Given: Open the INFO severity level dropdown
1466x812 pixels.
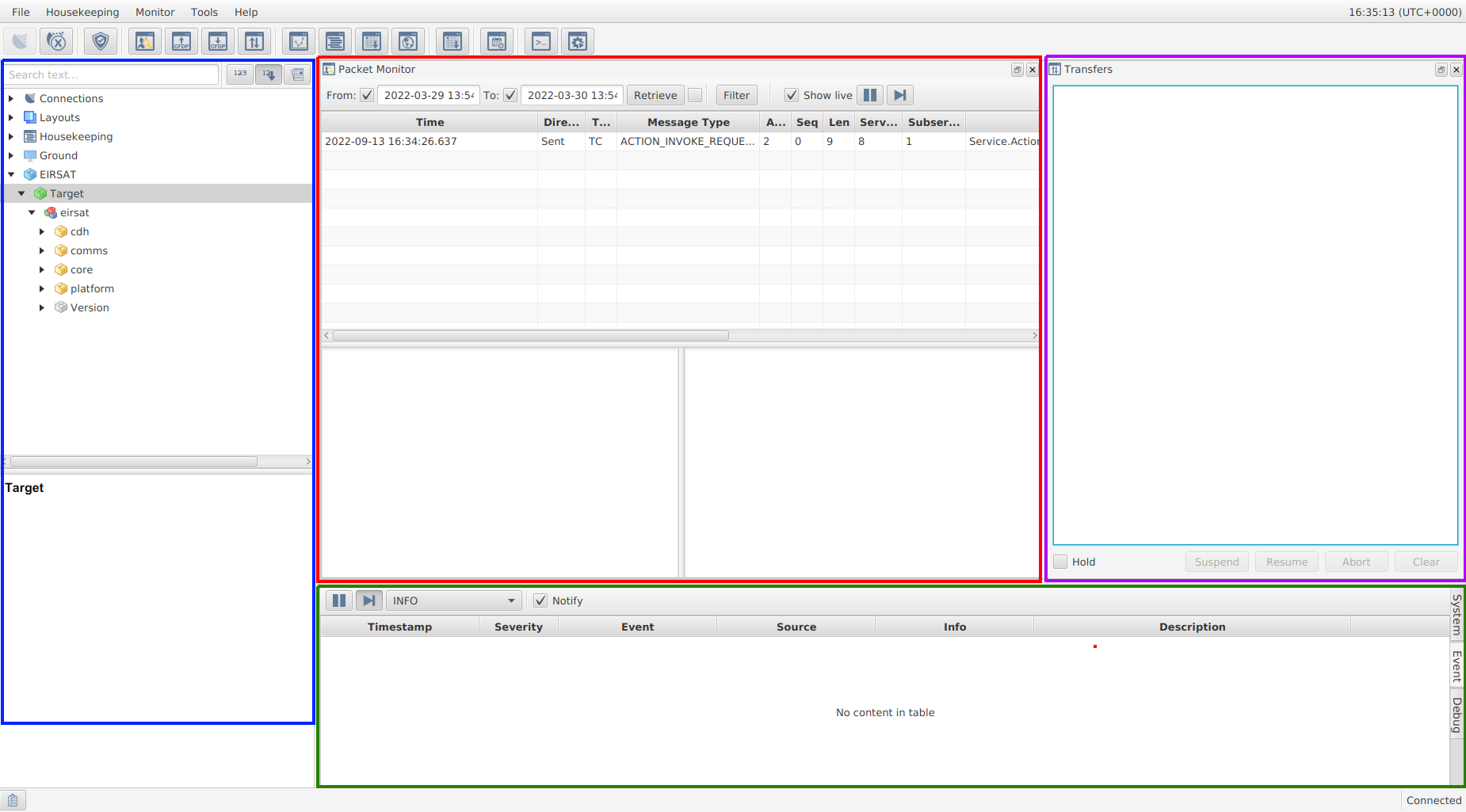Looking at the screenshot, I should [x=453, y=600].
